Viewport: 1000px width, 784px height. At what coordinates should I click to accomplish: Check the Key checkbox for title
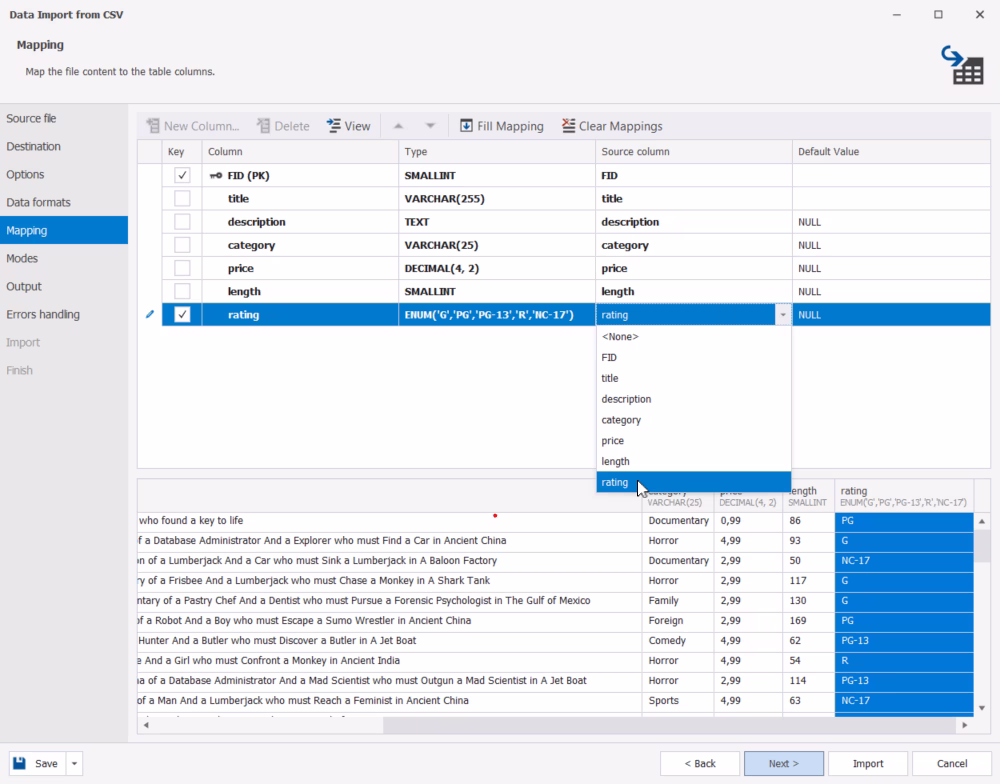point(182,198)
